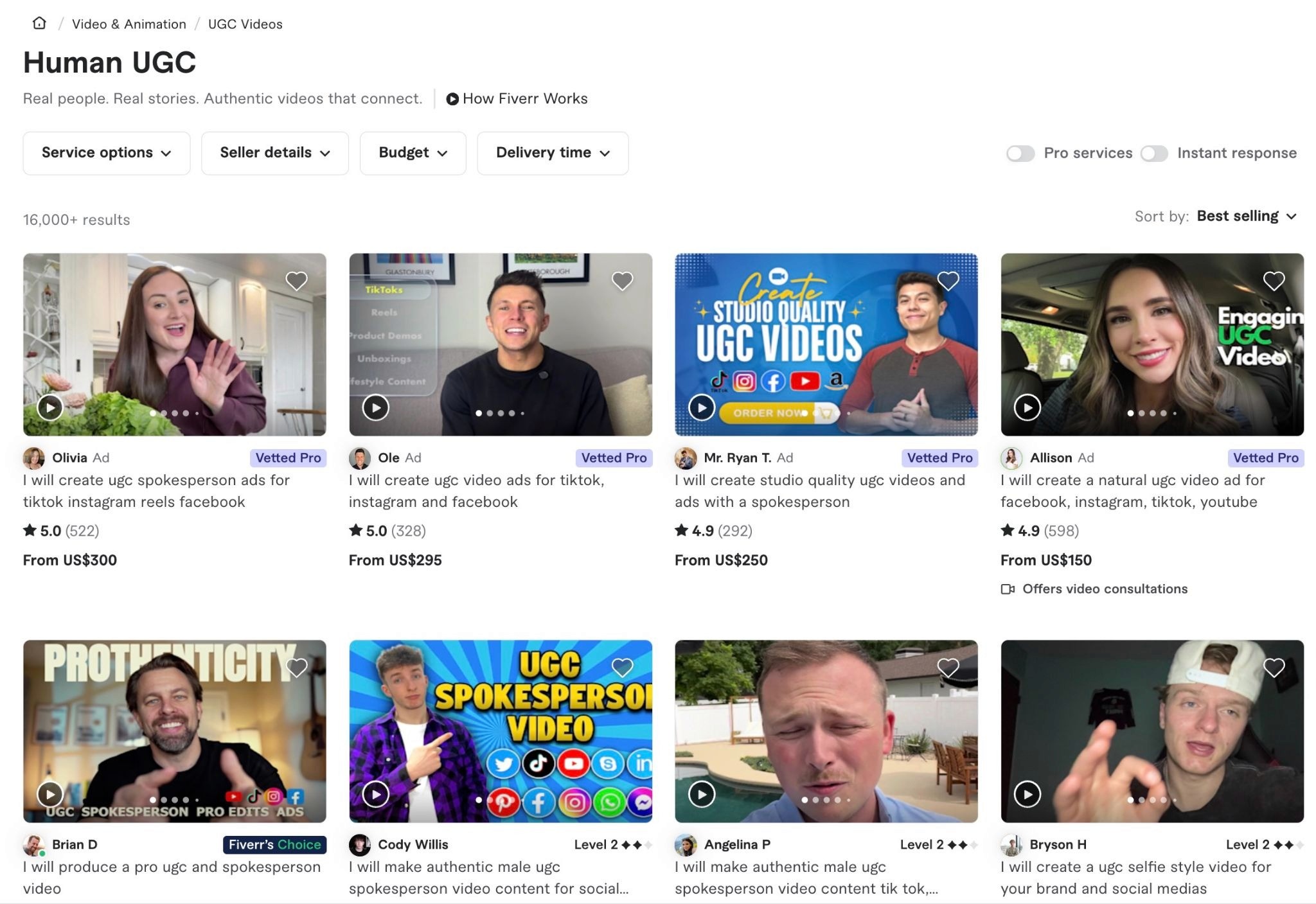This screenshot has width=1316, height=904.
Task: Heart Brian D's spokesperson gig
Action: (x=296, y=668)
